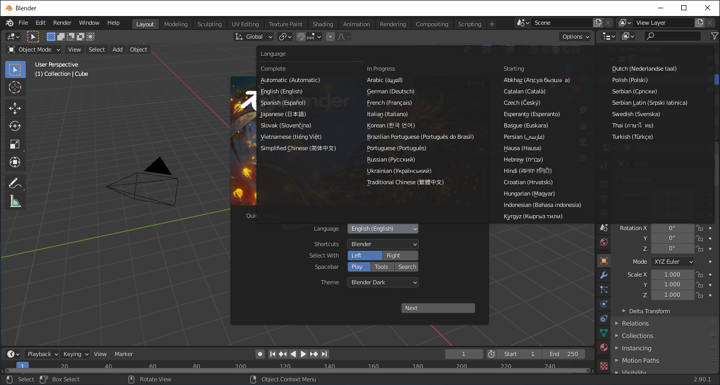Open the Shortcuts dropdown

click(x=382, y=244)
